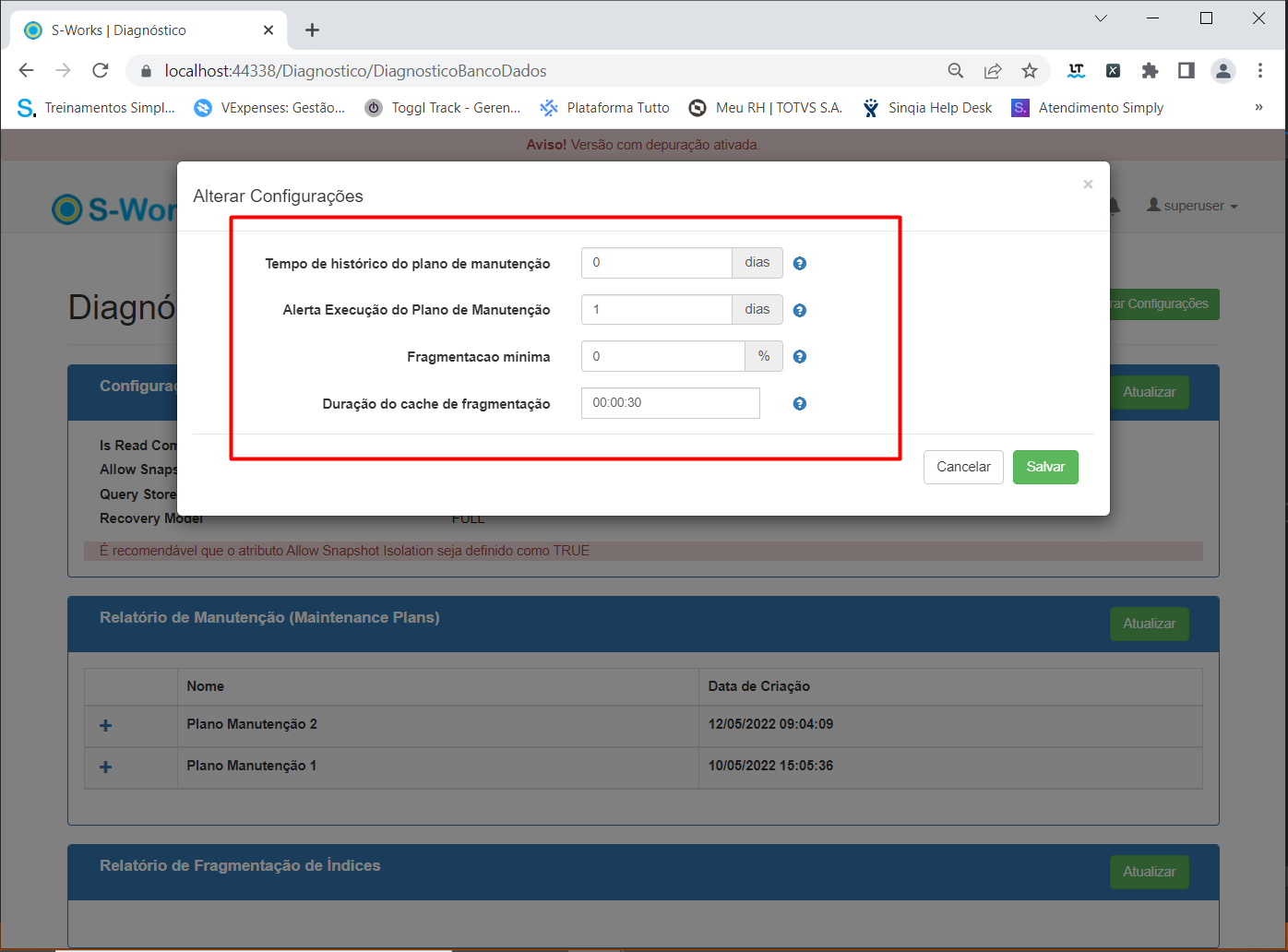Close the Alterar Configurações dialog with X
The height and width of the screenshot is (952, 1288).
pos(1088,184)
